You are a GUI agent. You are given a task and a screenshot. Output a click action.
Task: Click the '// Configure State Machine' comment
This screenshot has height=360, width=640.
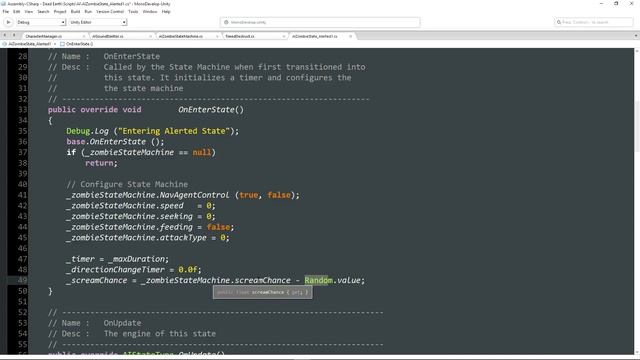click(x=127, y=184)
